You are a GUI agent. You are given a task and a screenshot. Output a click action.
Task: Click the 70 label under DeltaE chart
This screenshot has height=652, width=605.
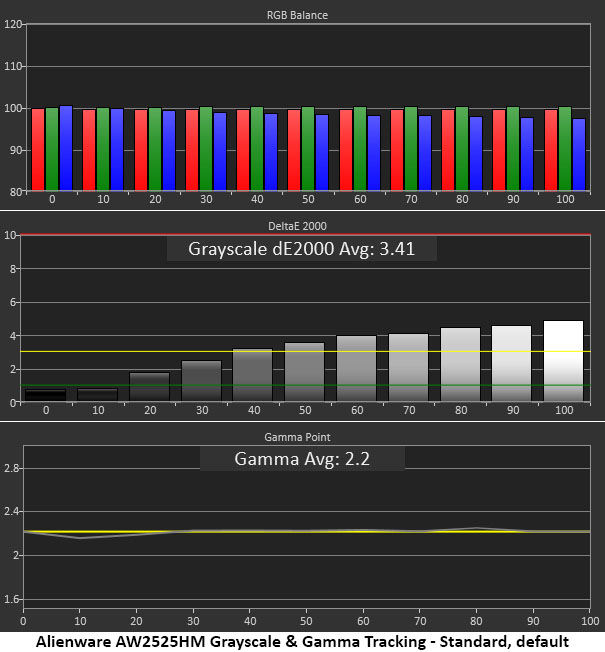(409, 410)
